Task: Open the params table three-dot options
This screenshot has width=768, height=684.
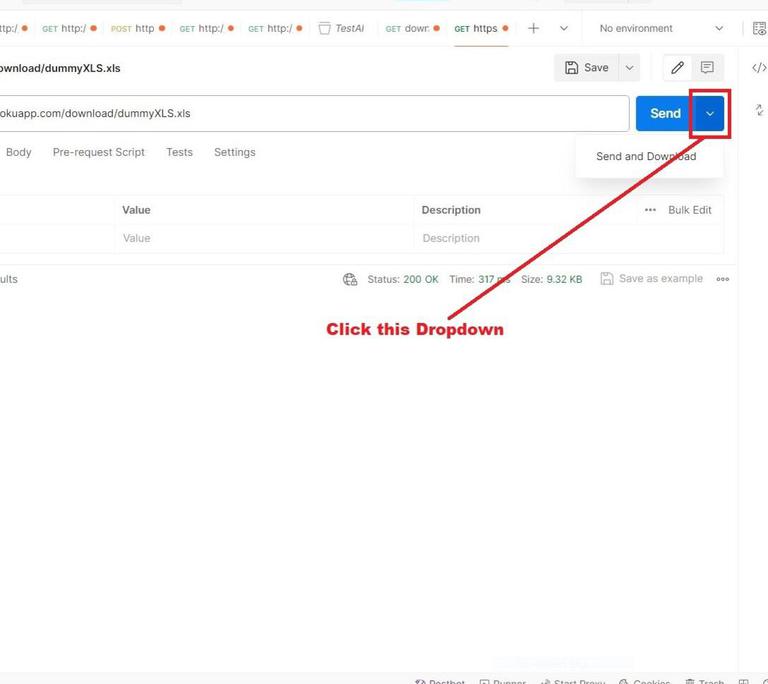Action: click(x=650, y=210)
